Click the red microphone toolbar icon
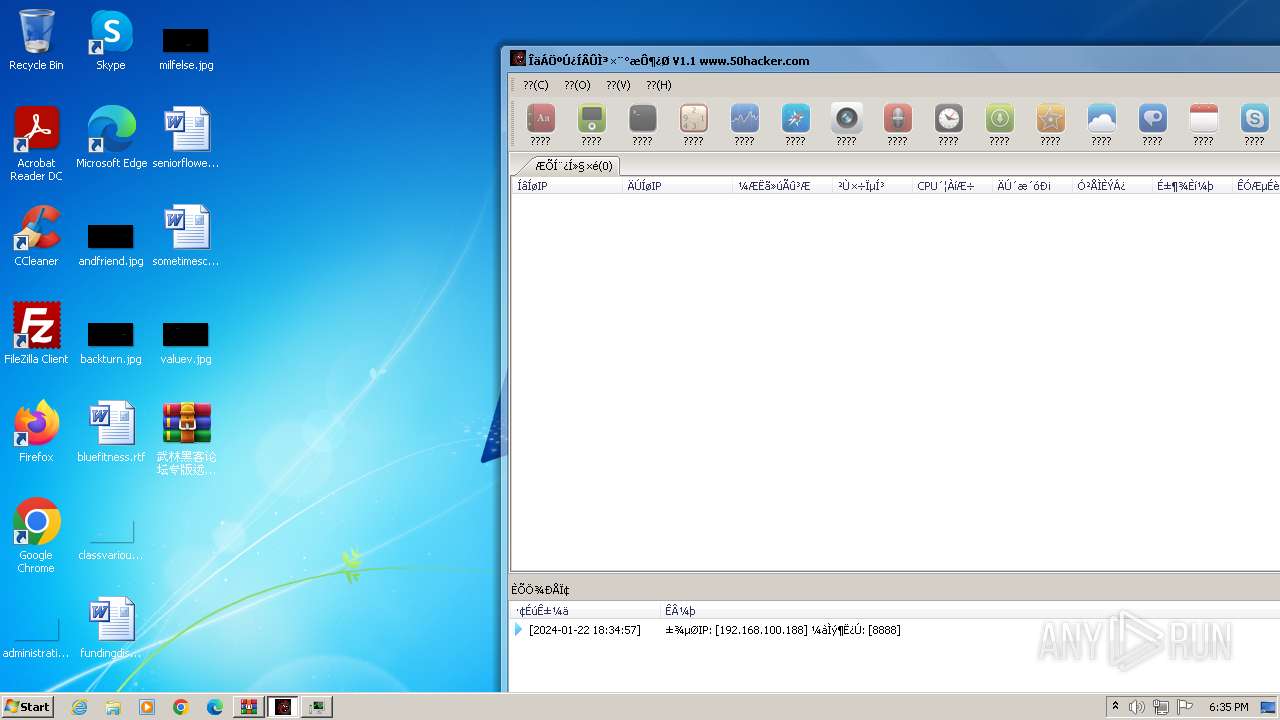The height and width of the screenshot is (720, 1280). click(898, 119)
